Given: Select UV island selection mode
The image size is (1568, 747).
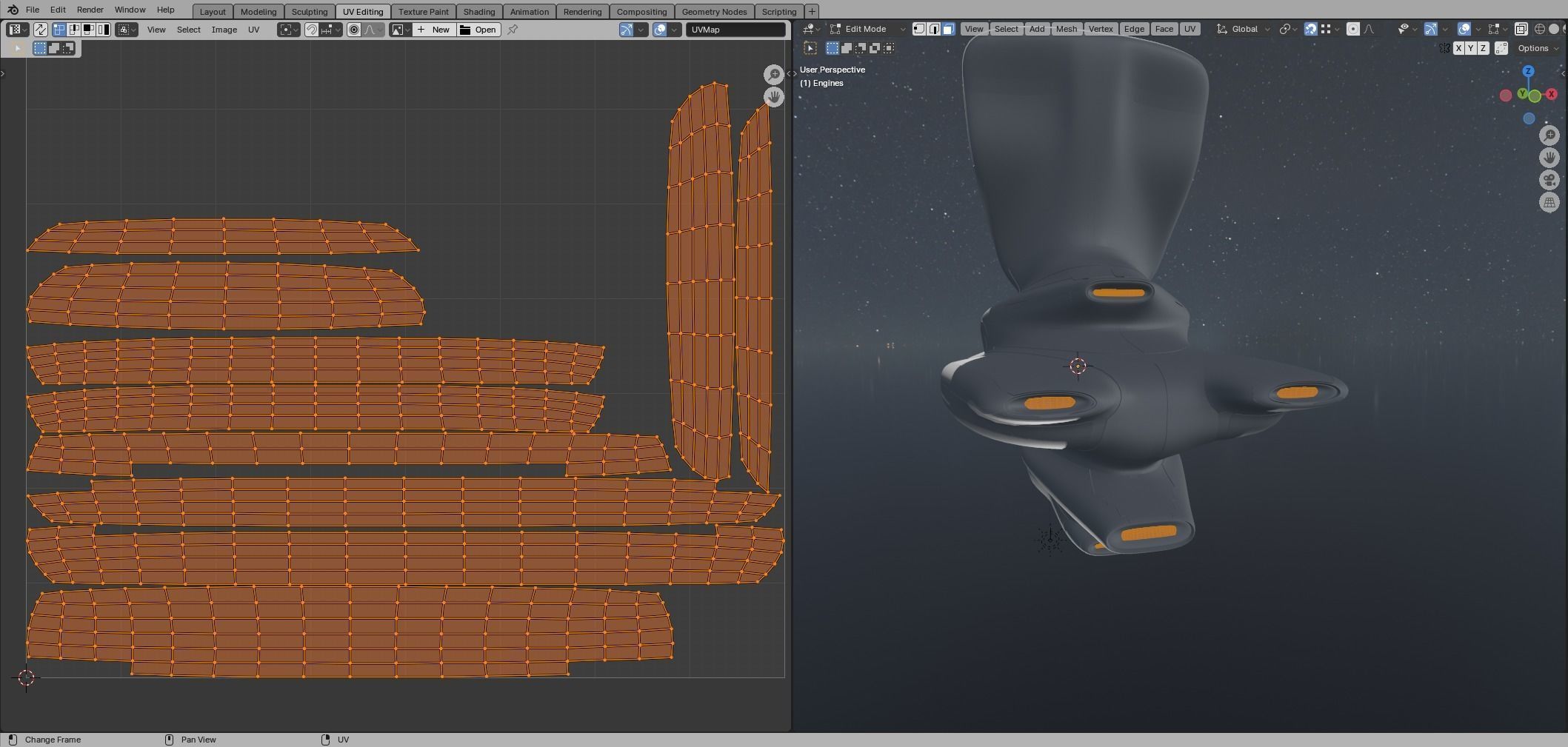Looking at the screenshot, I should pos(103,30).
